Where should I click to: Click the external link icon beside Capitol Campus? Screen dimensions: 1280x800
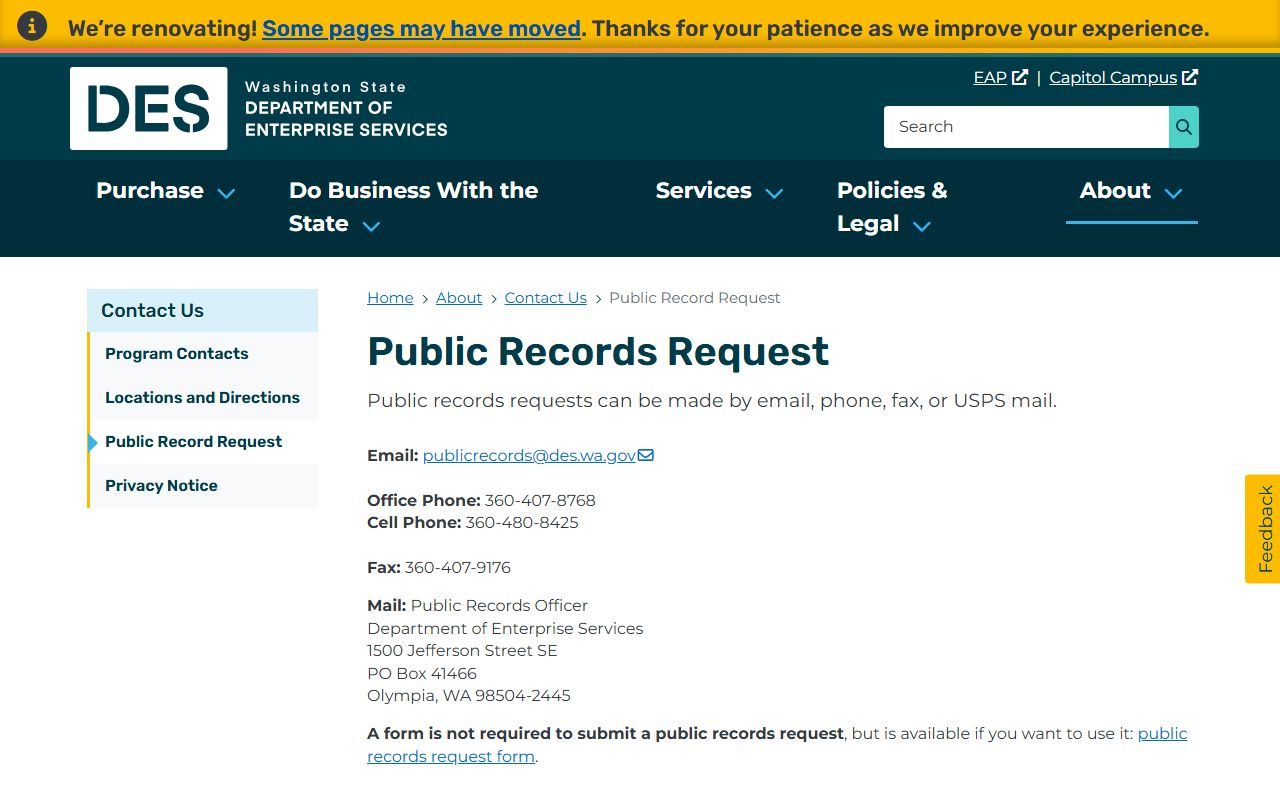pos(1190,77)
